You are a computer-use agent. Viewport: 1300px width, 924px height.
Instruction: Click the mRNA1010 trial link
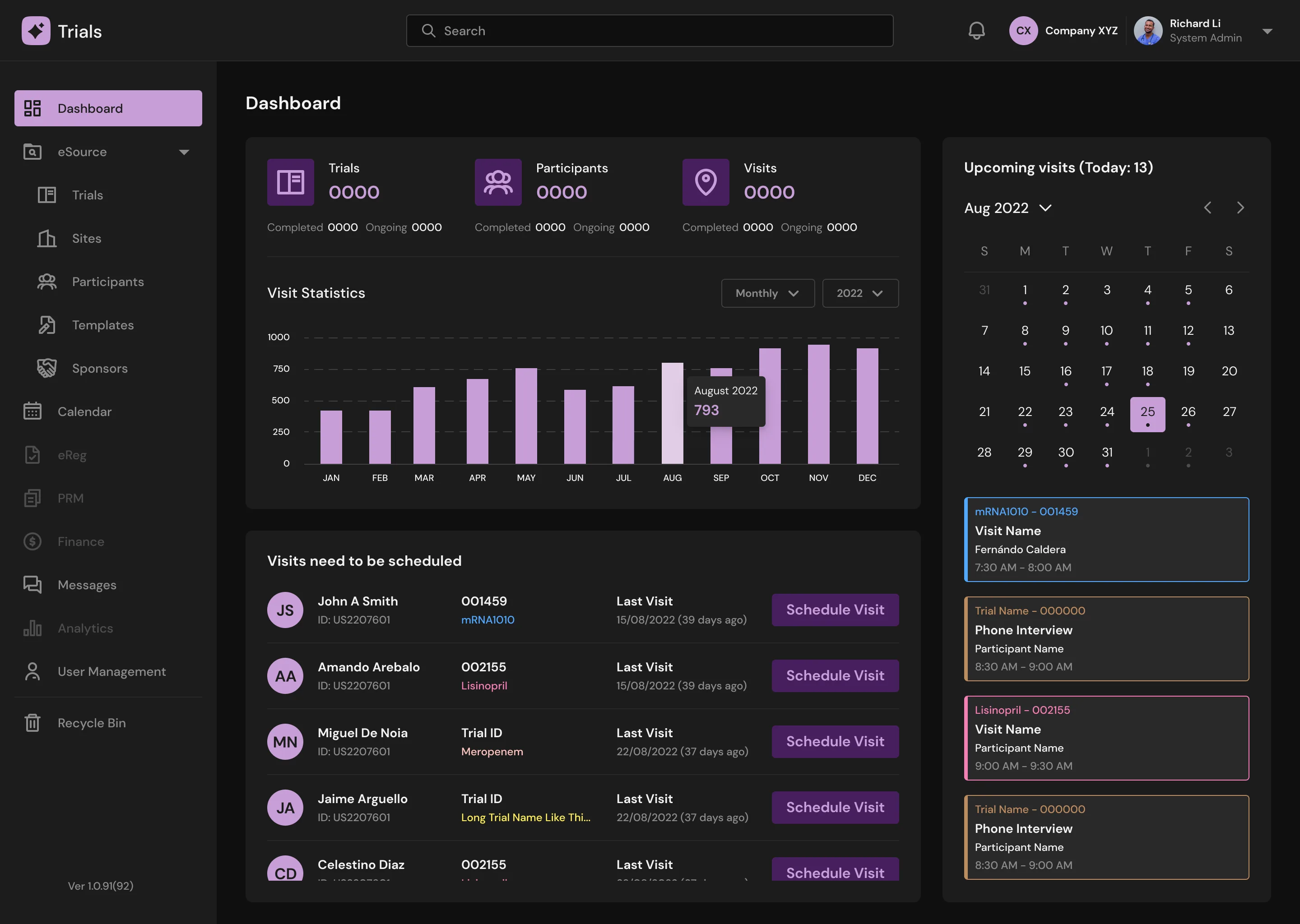click(488, 619)
